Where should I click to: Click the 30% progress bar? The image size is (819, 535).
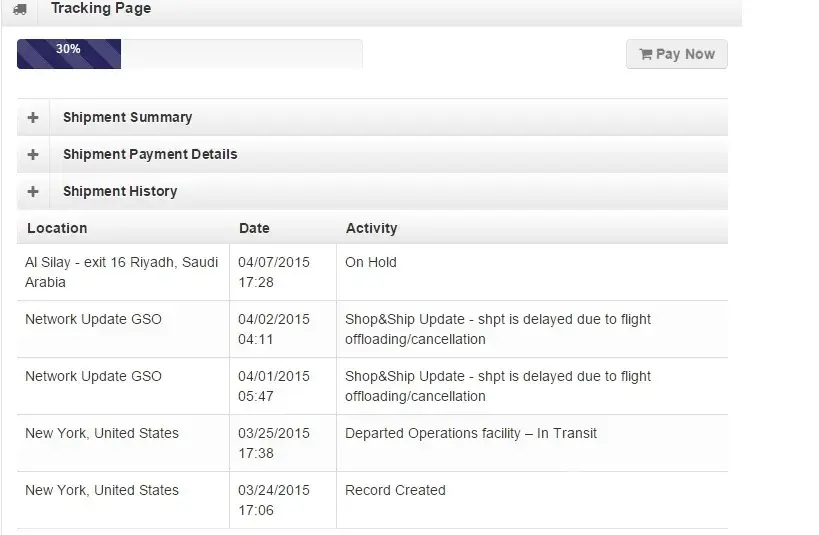click(x=69, y=54)
